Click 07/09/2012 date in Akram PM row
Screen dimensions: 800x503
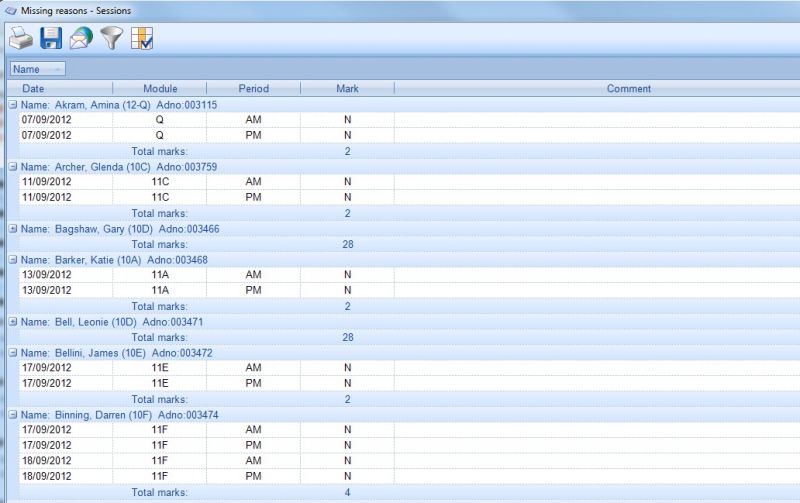46,135
